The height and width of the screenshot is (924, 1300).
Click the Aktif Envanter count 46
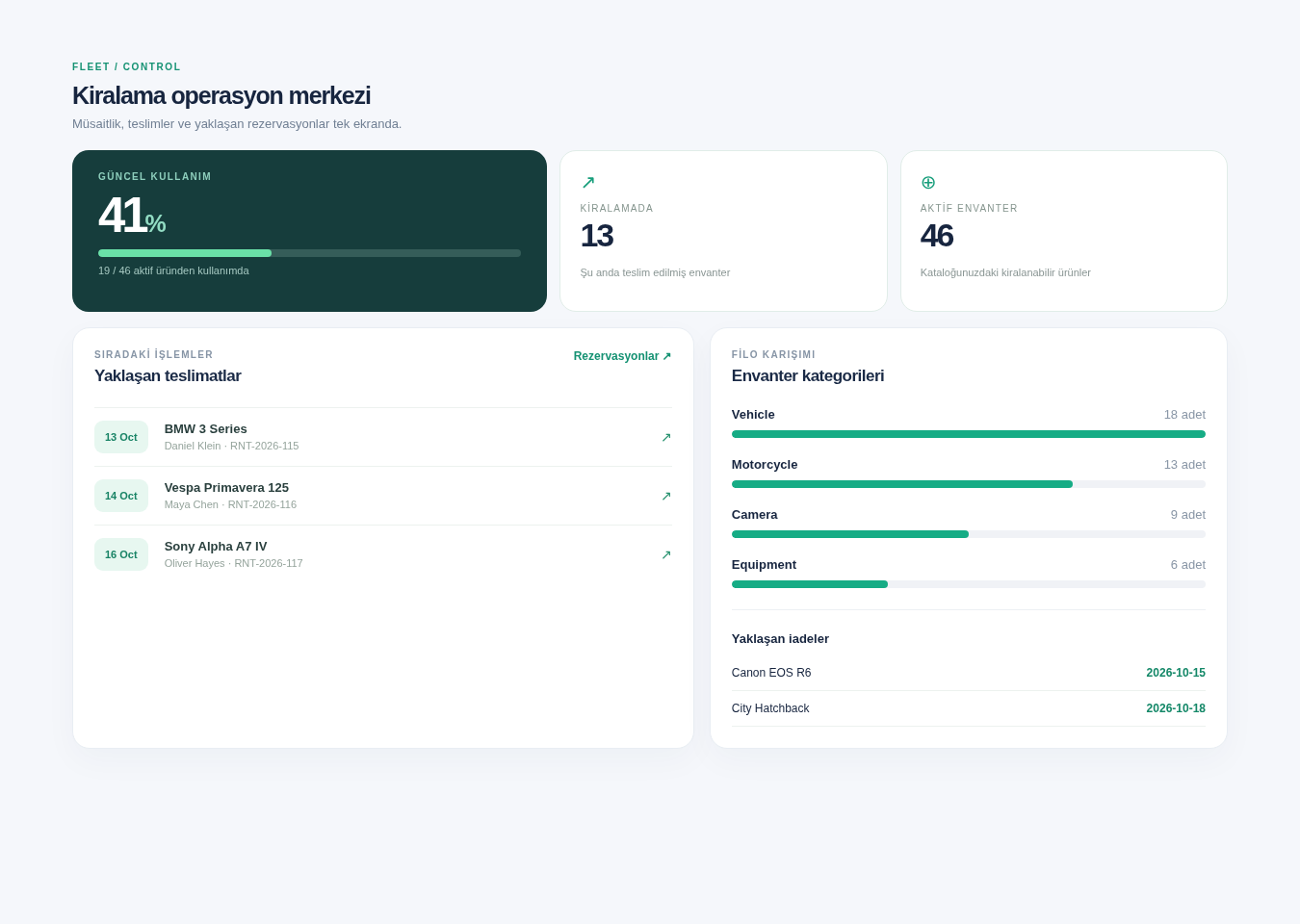coord(937,236)
